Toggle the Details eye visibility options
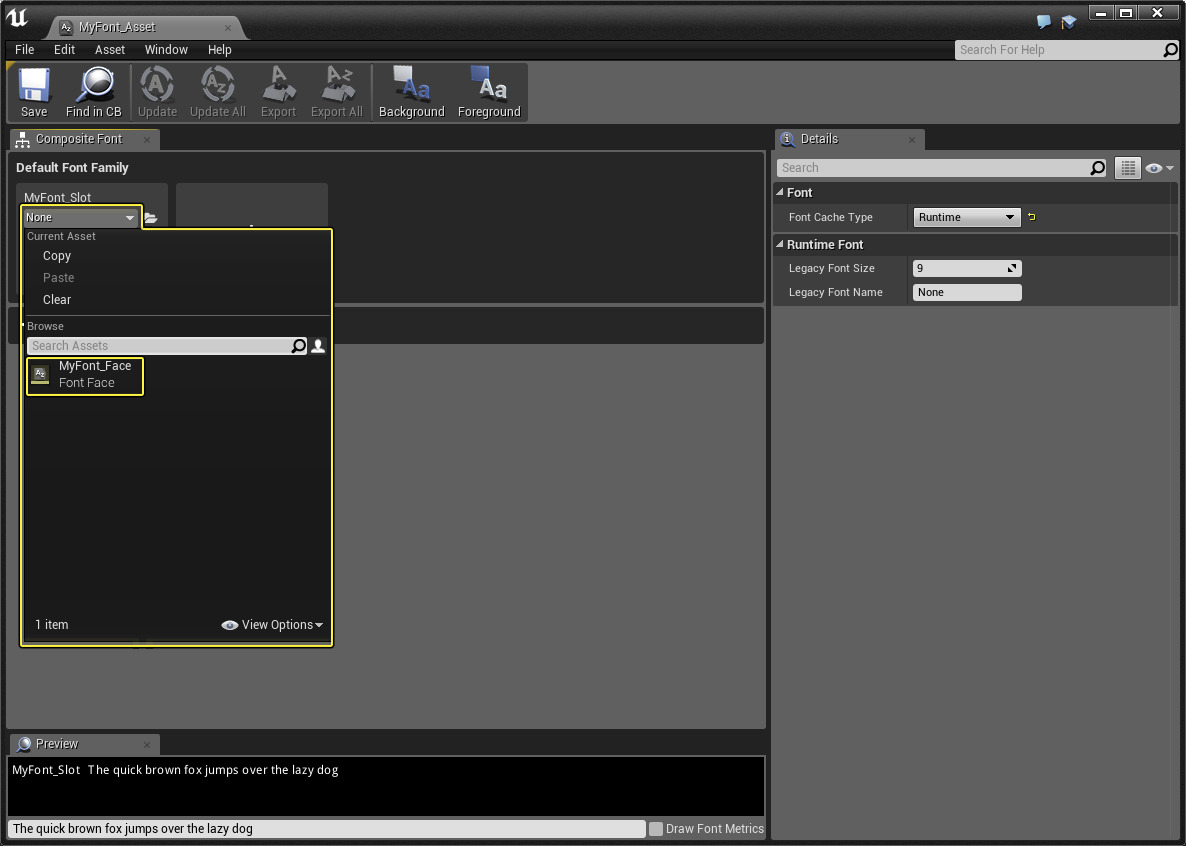 [1159, 168]
